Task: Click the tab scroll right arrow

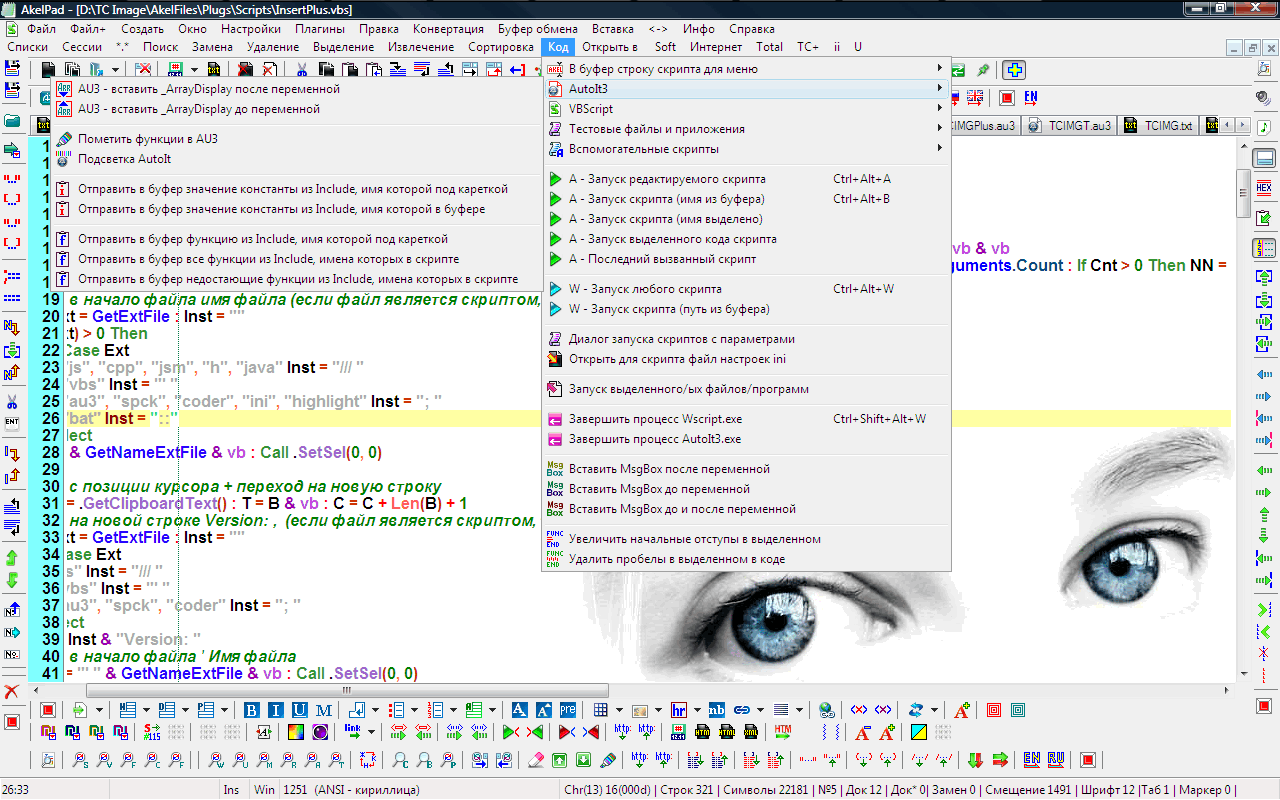Action: click(x=1243, y=126)
